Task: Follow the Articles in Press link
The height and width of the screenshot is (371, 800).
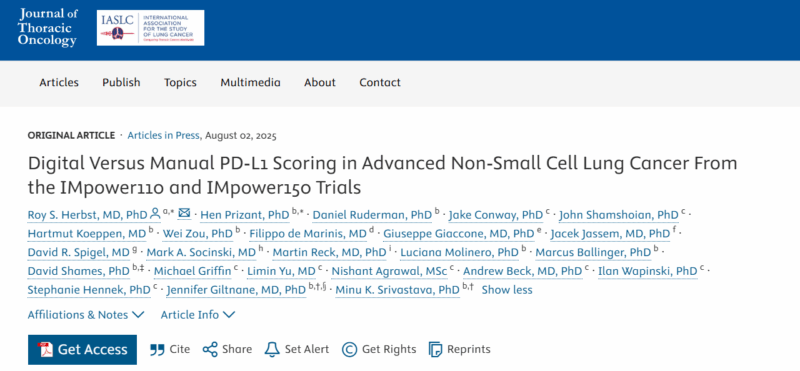Action: pos(165,136)
